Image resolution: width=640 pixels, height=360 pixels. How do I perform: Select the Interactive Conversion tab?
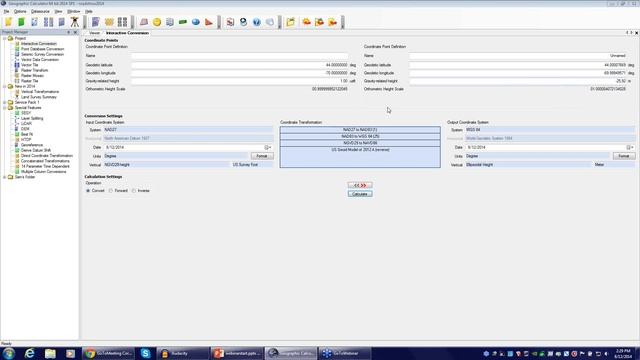pos(127,33)
